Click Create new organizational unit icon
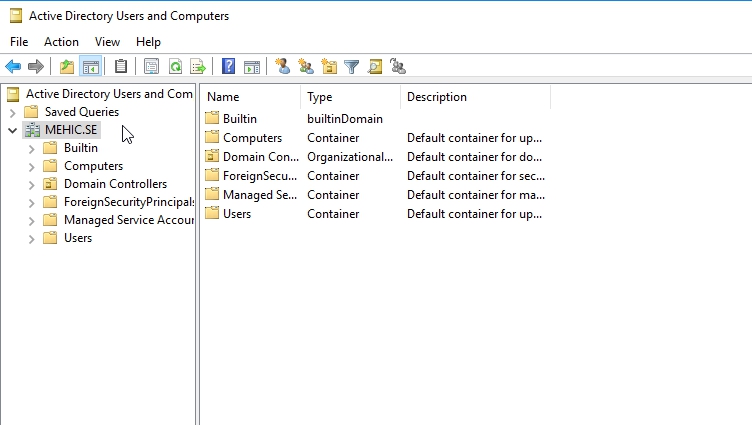 click(329, 67)
